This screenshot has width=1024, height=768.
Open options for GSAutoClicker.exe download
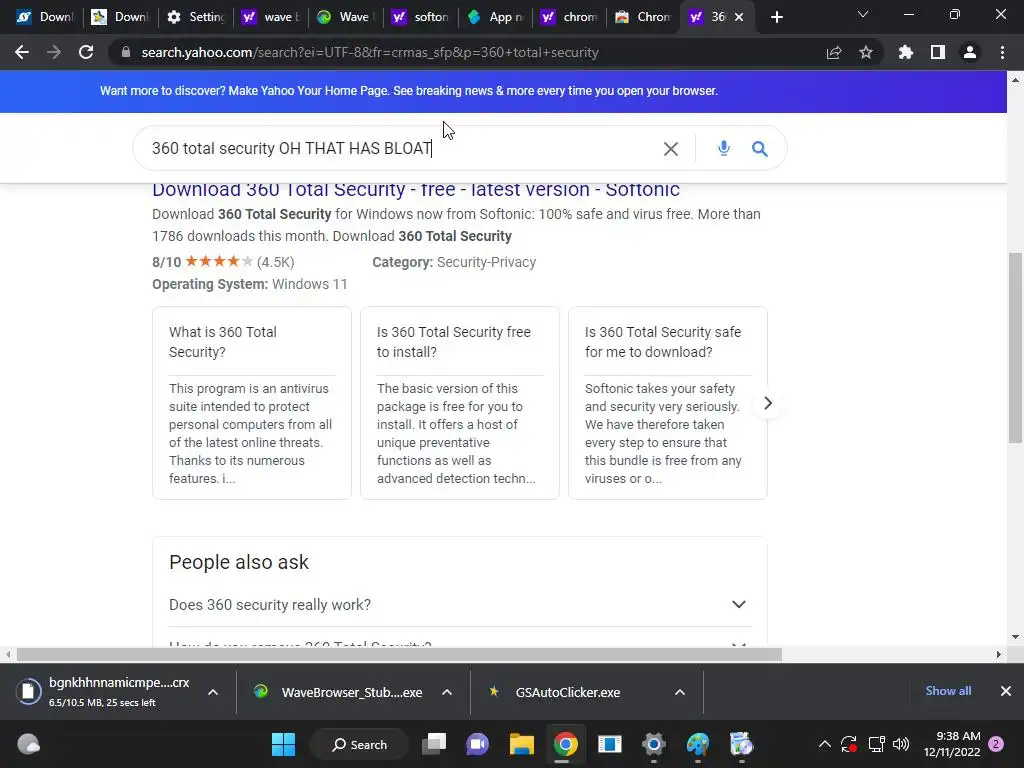tap(680, 692)
